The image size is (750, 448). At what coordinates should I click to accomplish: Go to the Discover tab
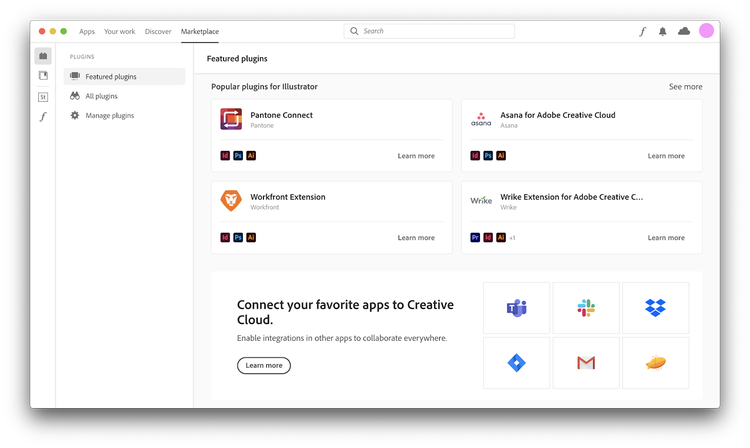(158, 31)
